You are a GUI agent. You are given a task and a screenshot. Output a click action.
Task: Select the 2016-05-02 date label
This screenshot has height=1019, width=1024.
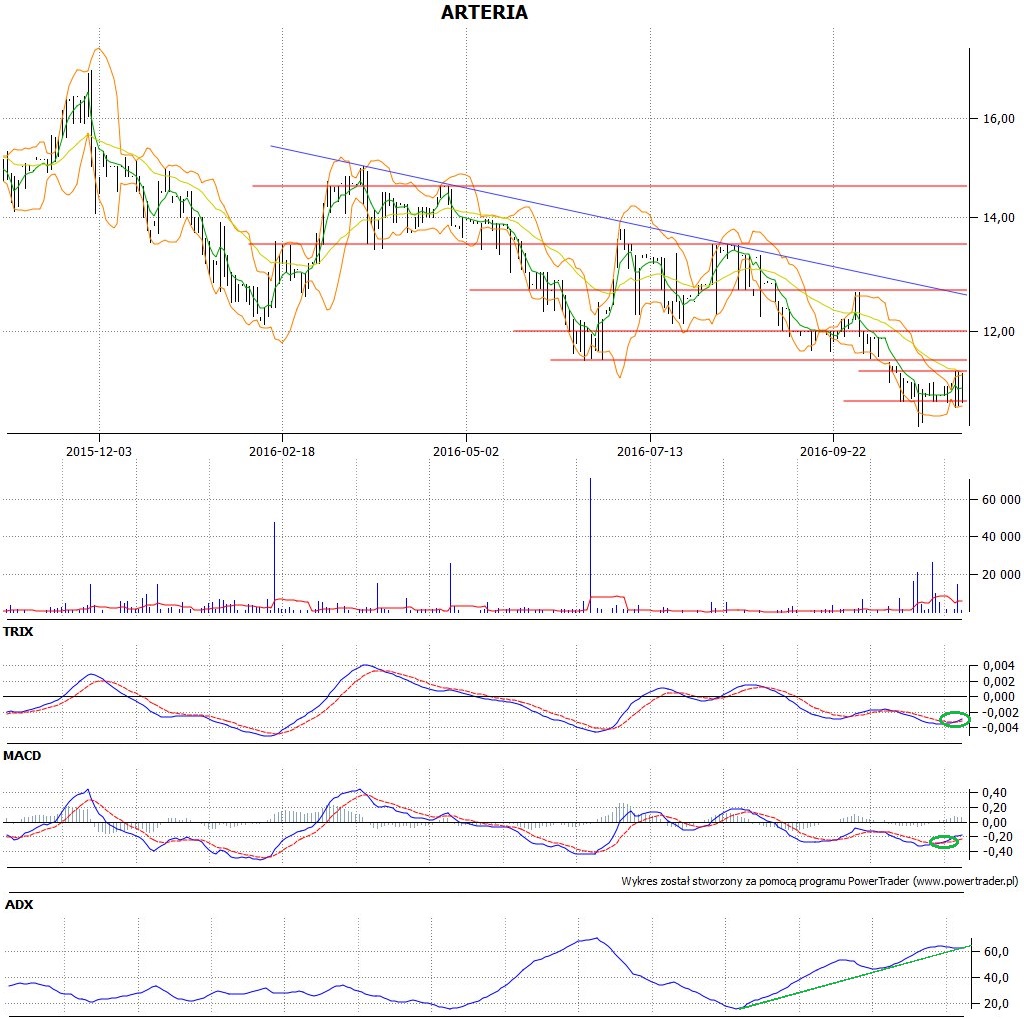pyautogui.click(x=466, y=451)
